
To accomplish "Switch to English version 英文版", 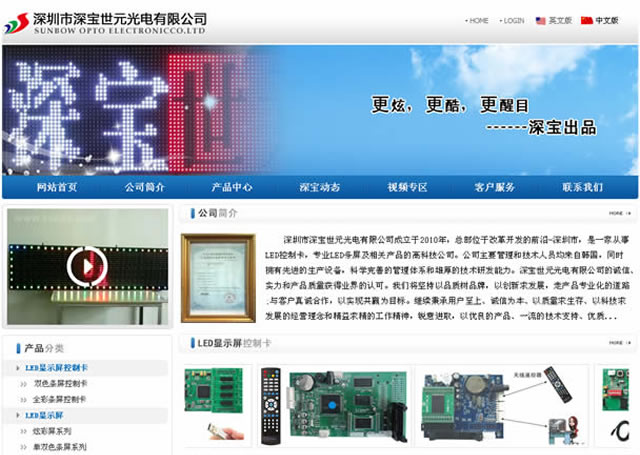I will [x=560, y=20].
